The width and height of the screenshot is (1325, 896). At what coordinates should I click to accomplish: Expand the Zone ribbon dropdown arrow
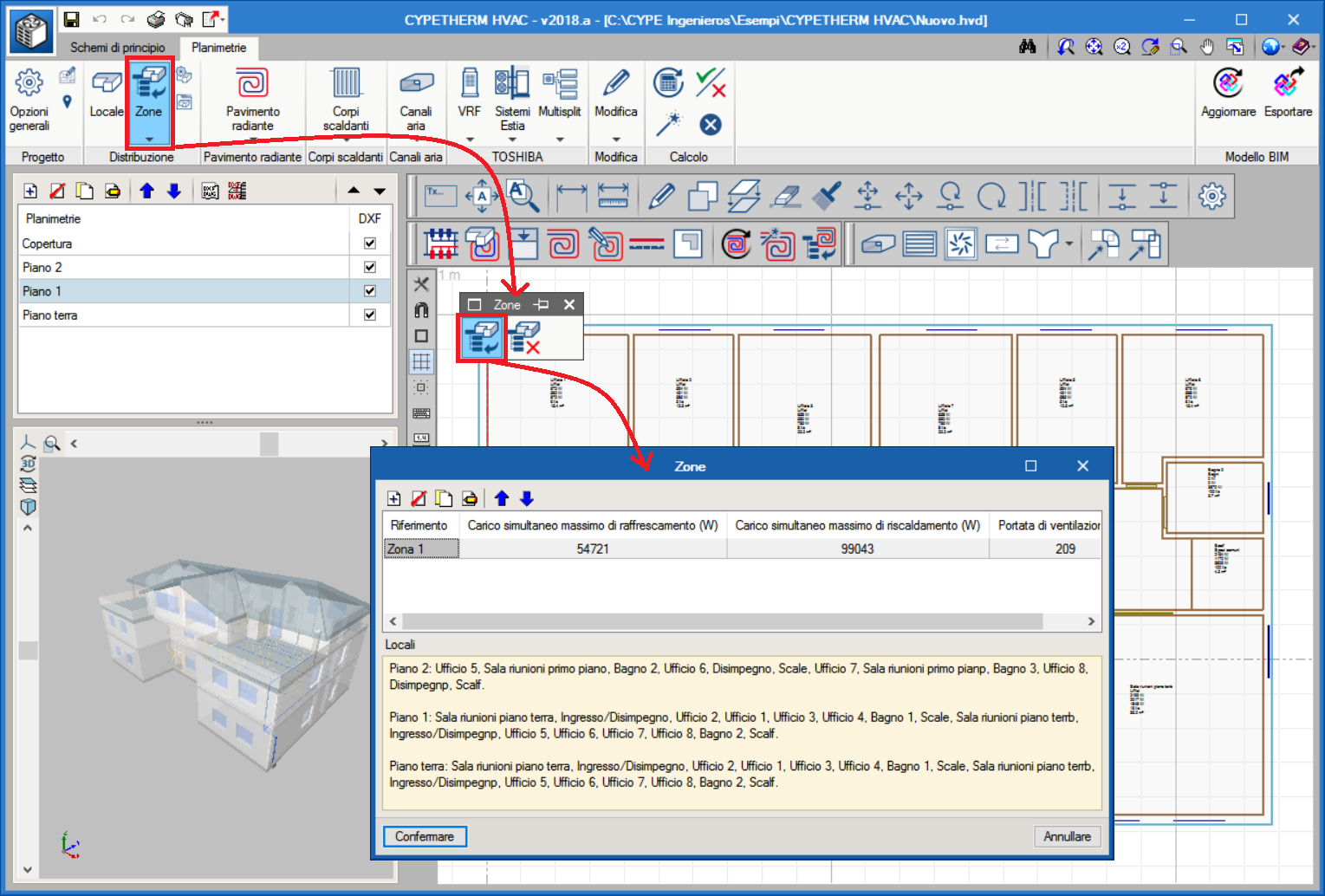point(149,139)
